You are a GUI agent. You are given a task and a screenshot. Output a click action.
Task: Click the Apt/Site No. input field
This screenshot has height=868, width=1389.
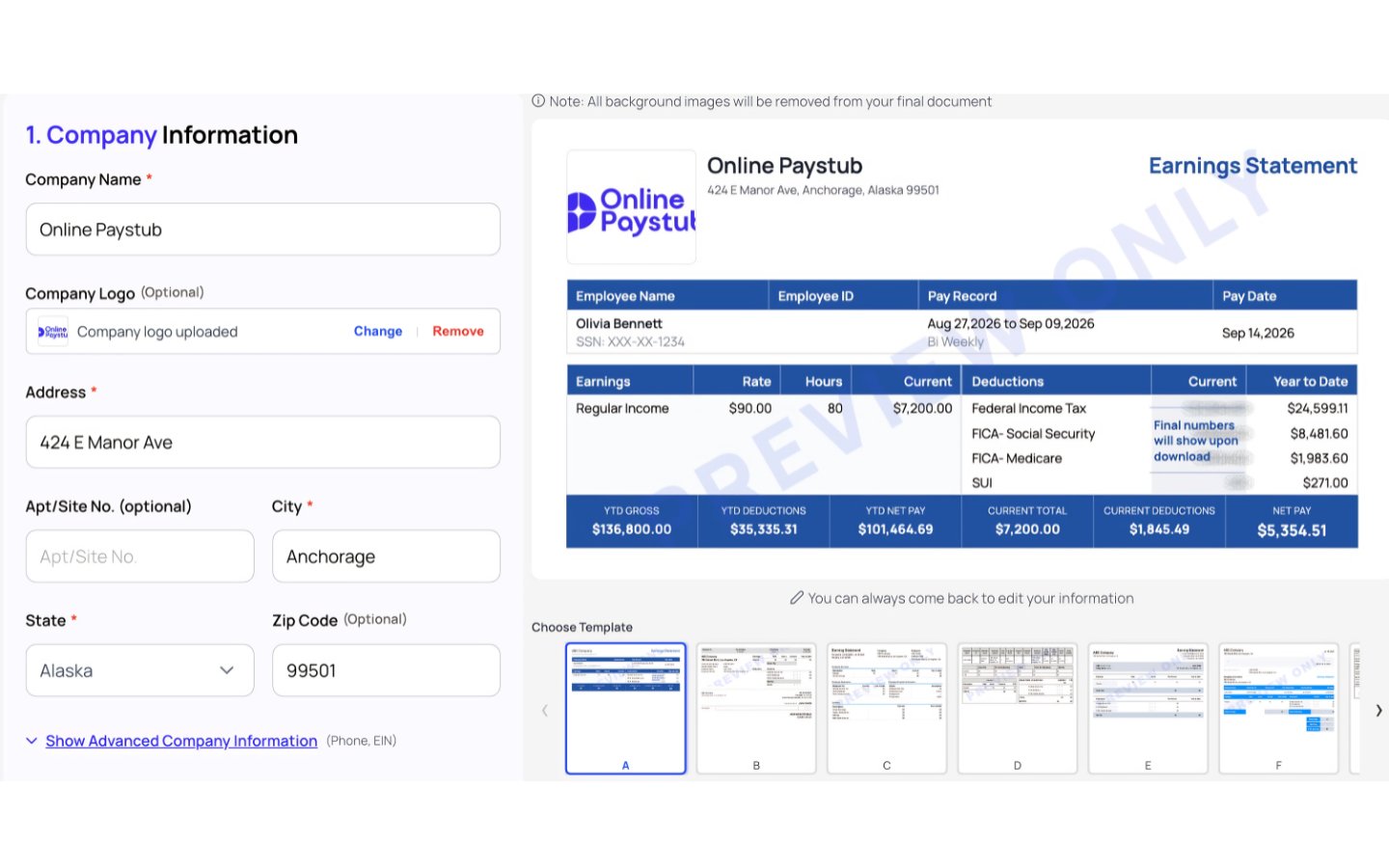click(140, 556)
